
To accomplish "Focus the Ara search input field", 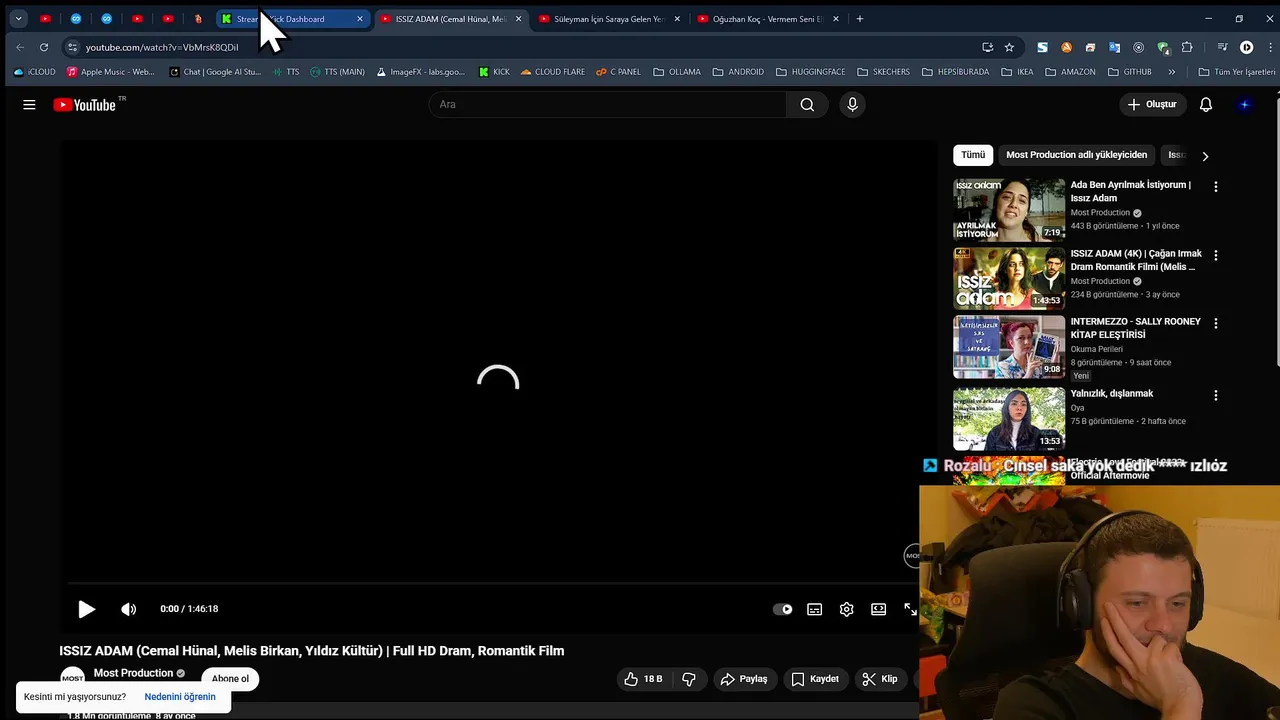I will pyautogui.click(x=608, y=104).
